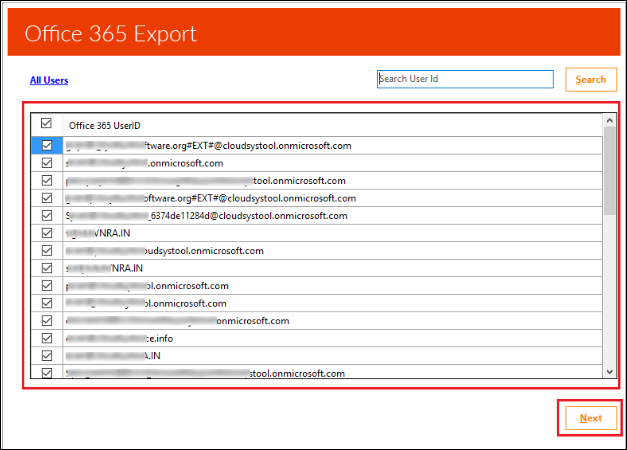Focus the Search User Id field
This screenshot has width=627, height=450.
tap(465, 79)
